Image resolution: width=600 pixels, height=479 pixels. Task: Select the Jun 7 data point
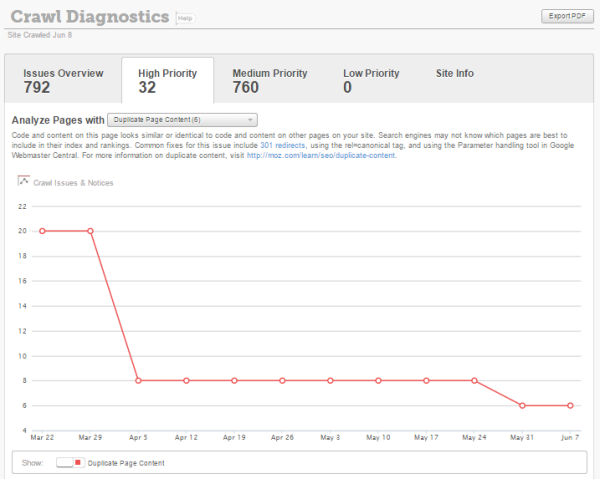click(x=570, y=406)
